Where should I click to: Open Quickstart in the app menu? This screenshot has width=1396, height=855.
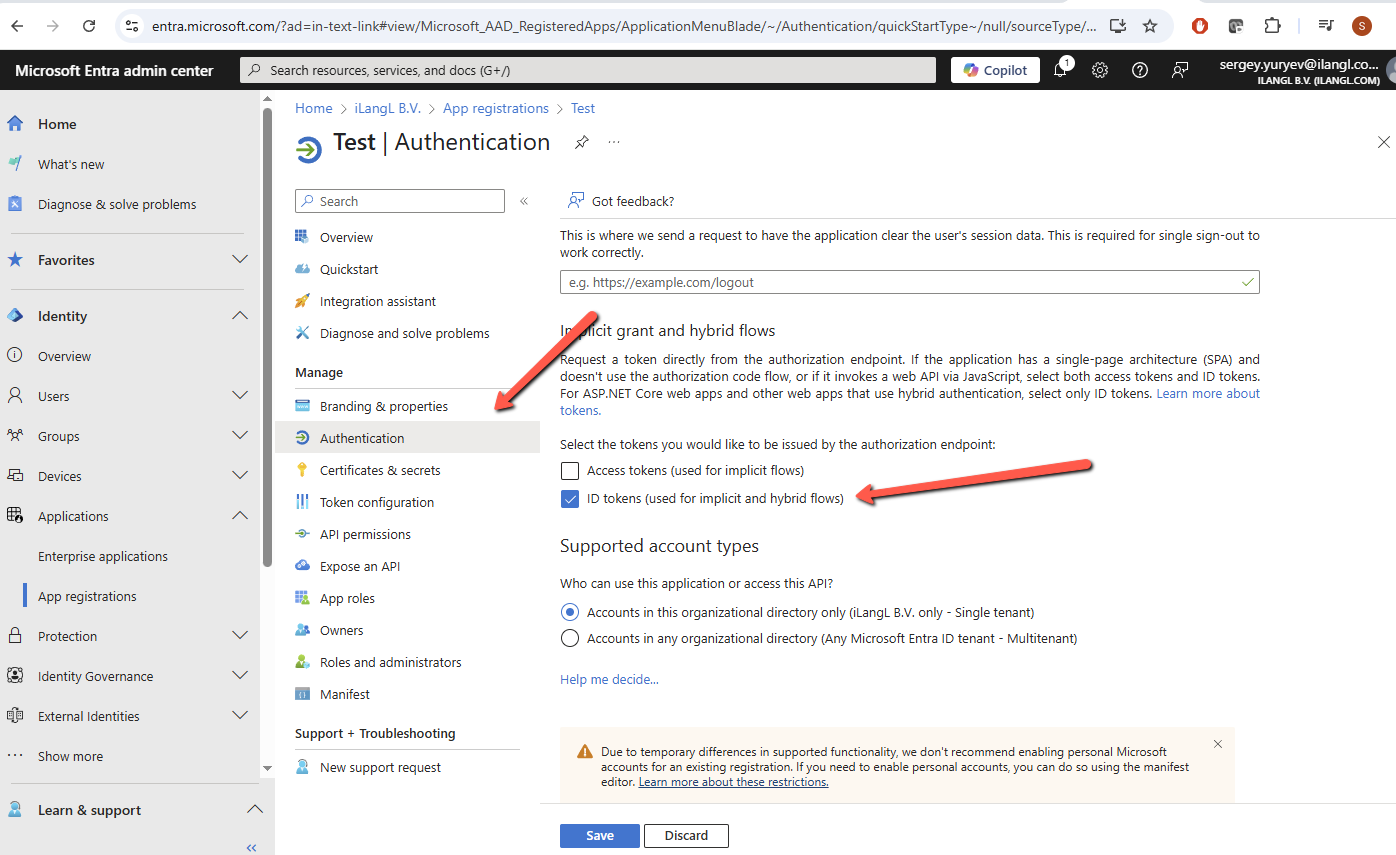tap(349, 269)
